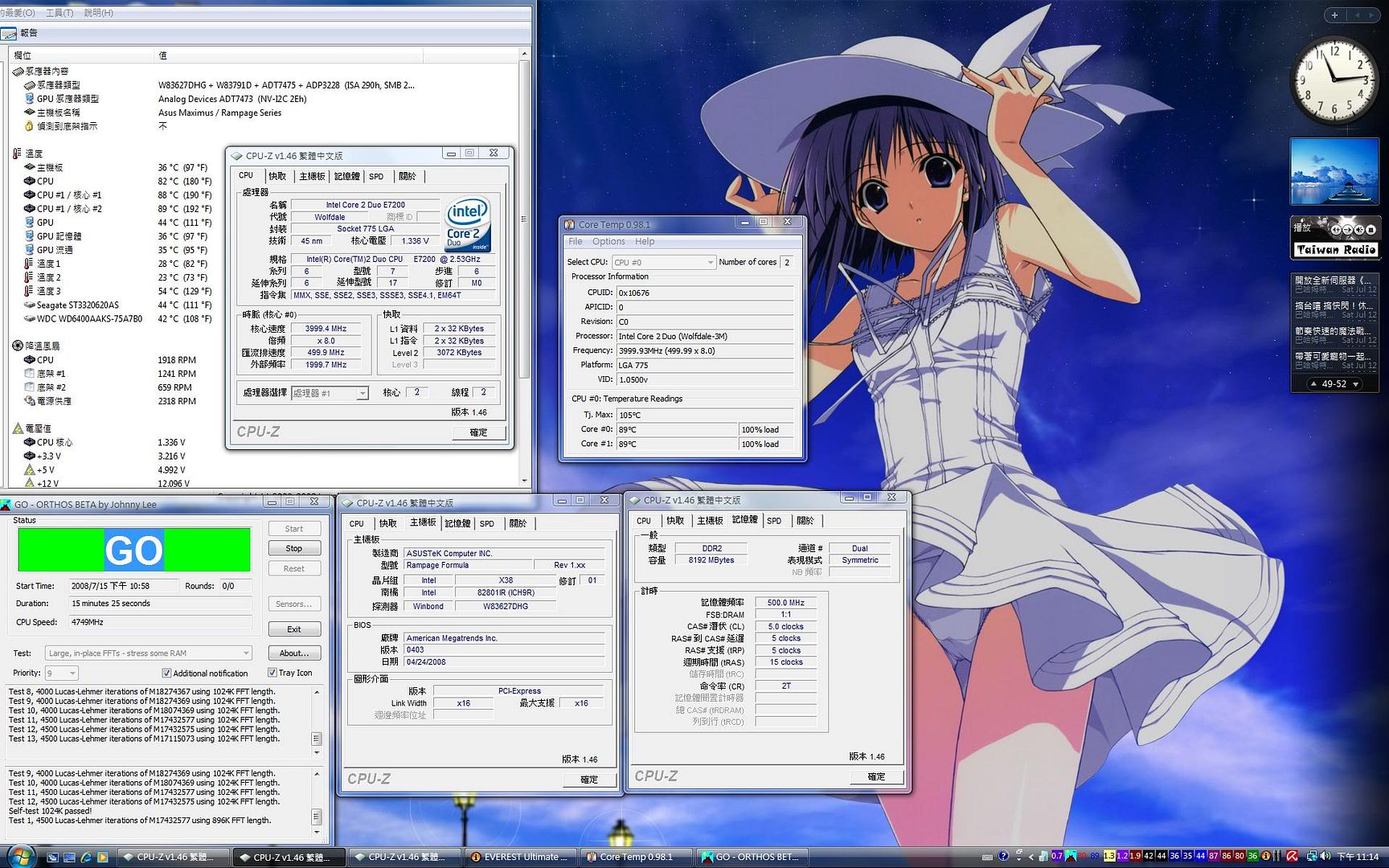
Task: Open Options menu in Core Temp
Action: pos(608,241)
